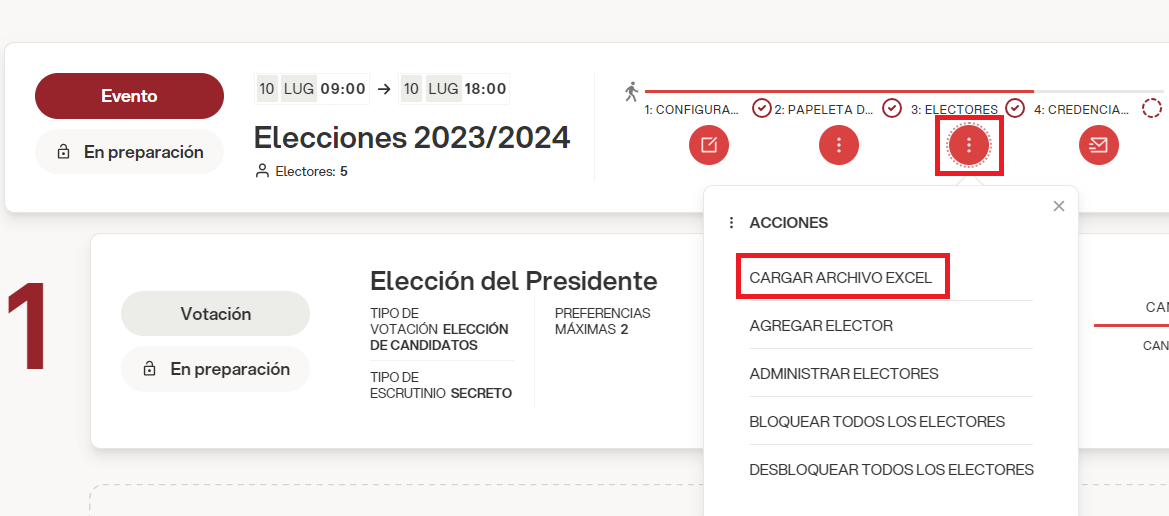Screen dimensions: 1169x516
Task: Choose Agregar Elector option
Action: click(821, 326)
